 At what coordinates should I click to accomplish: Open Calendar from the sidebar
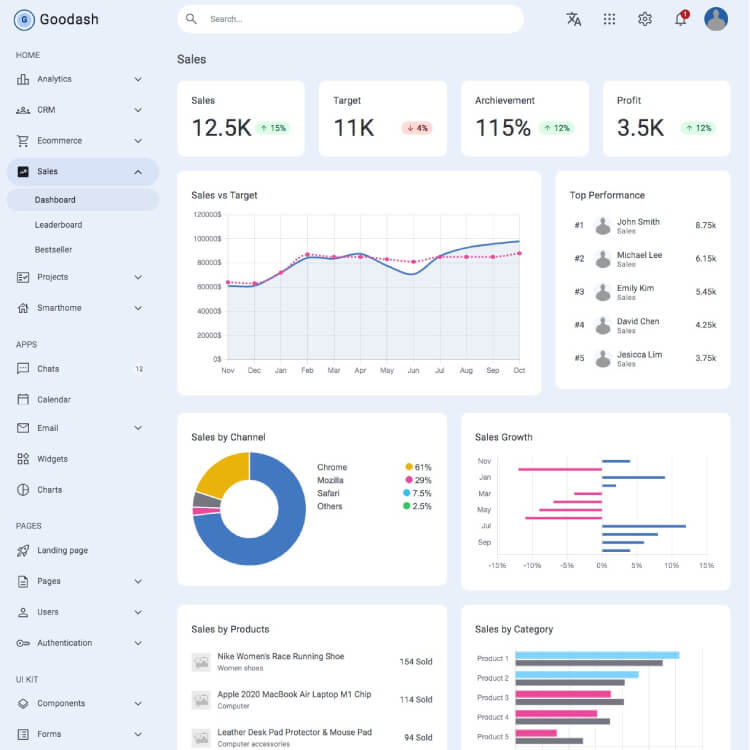(x=54, y=399)
